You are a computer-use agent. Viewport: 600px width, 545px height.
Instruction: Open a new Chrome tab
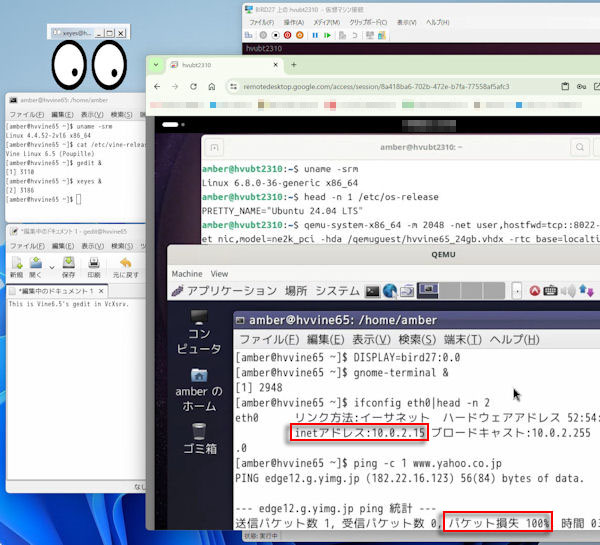click(293, 65)
